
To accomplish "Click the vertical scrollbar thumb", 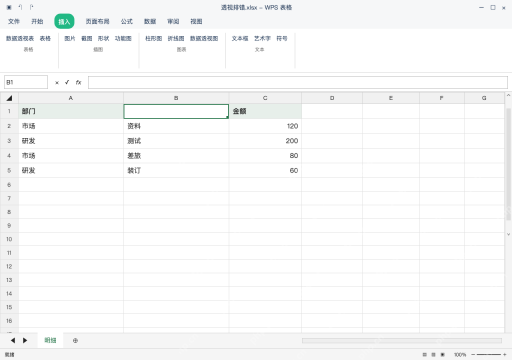I will pyautogui.click(x=508, y=164).
